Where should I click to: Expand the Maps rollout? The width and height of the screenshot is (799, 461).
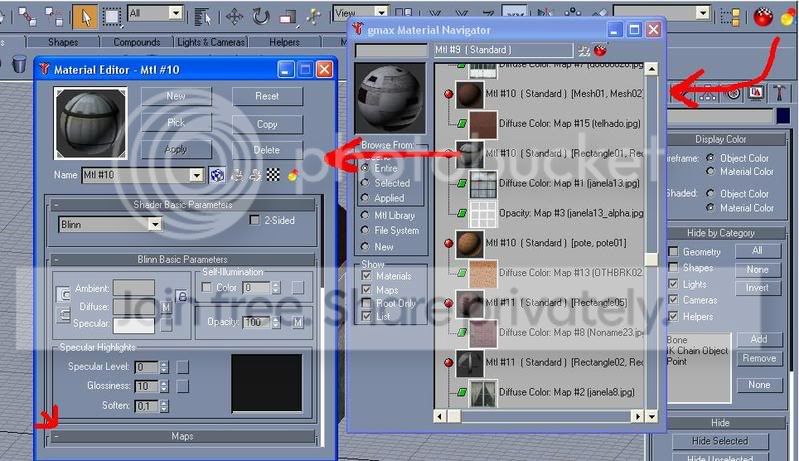[182, 437]
